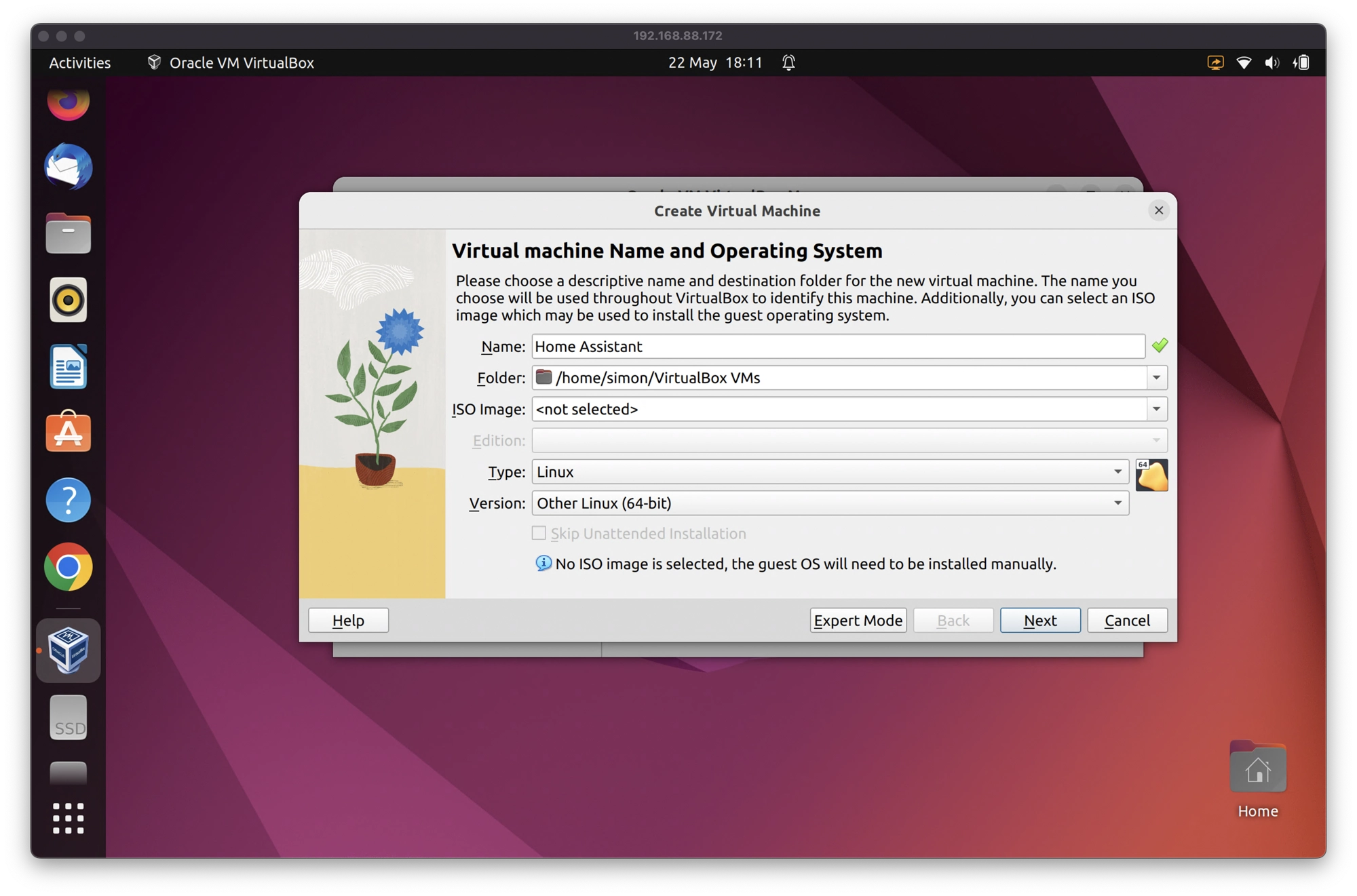The width and height of the screenshot is (1357, 896).
Task: Open the Files manager in the dock
Action: pos(68,233)
